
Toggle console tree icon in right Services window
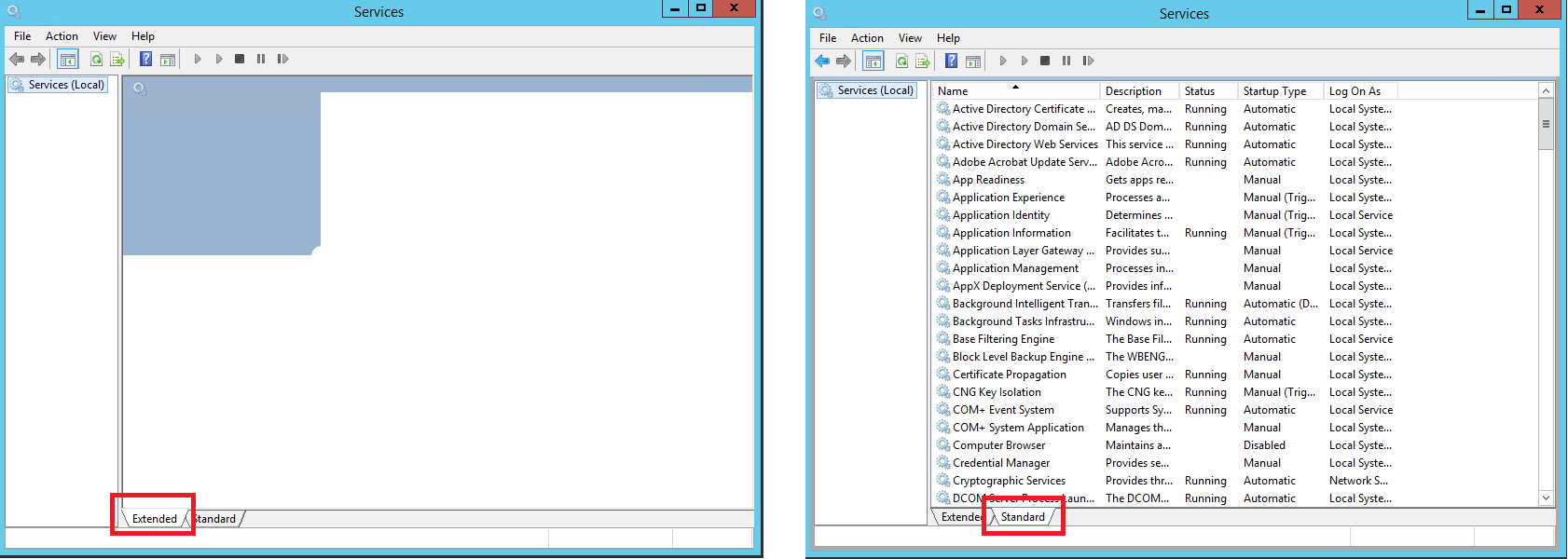[x=873, y=61]
